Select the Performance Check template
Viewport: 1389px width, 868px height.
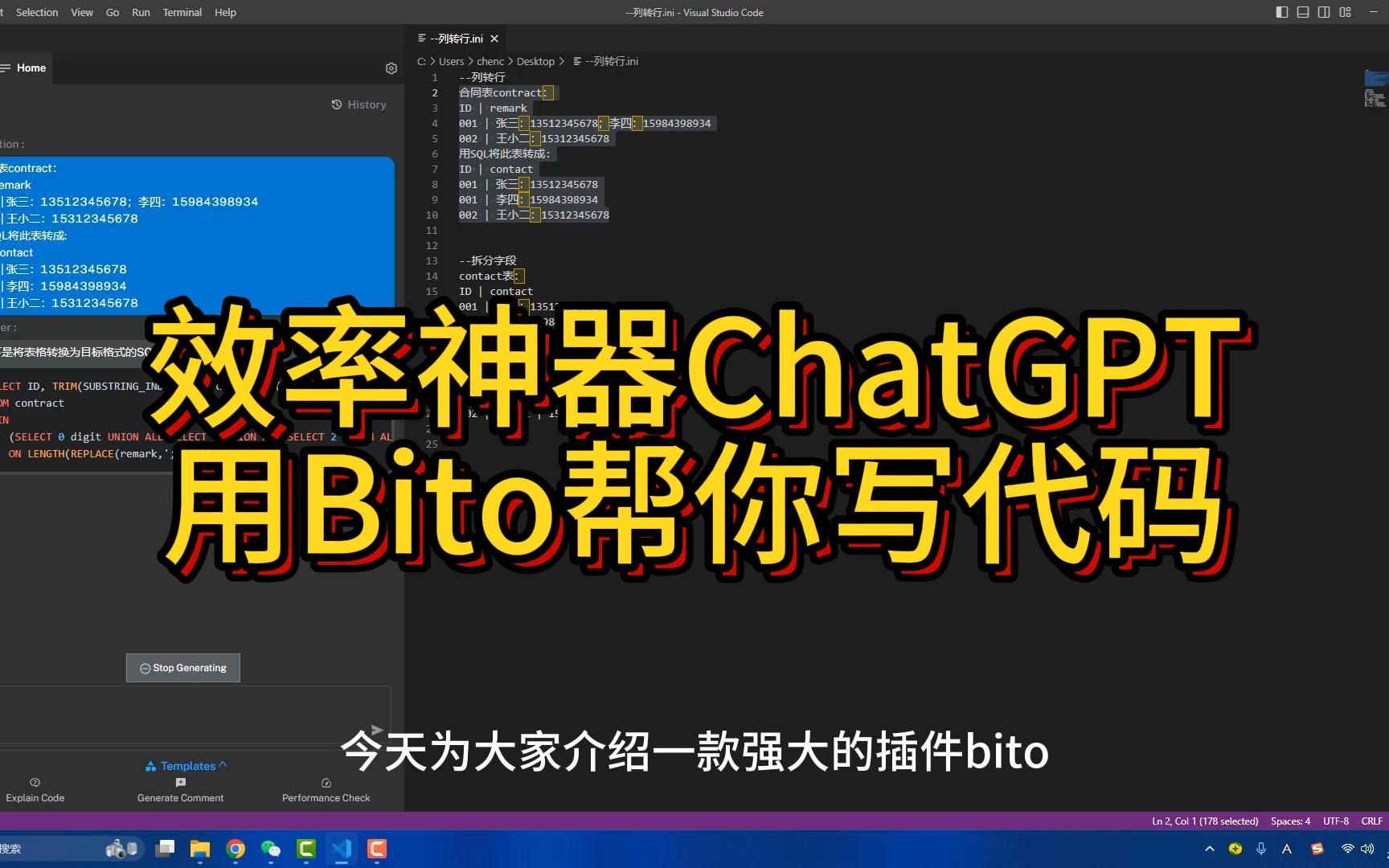point(326,791)
